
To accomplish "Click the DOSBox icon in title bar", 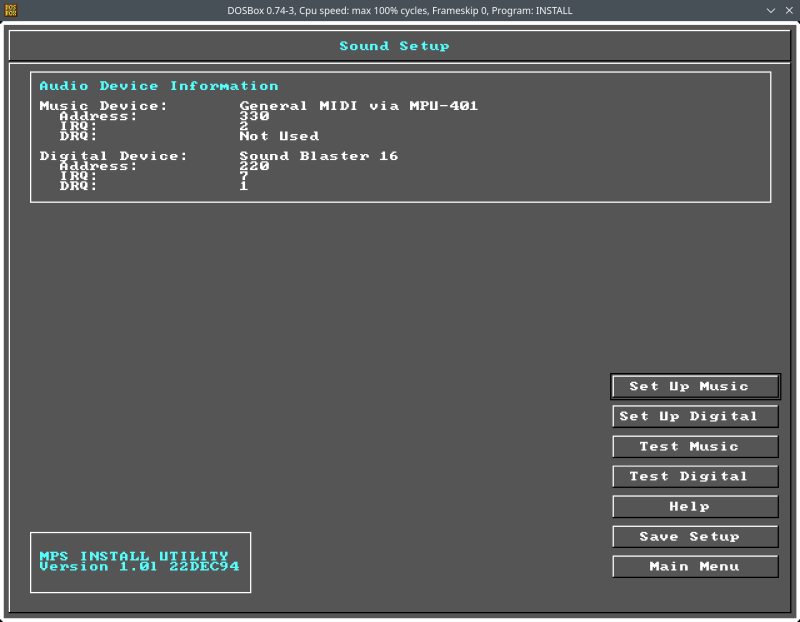I will click(x=12, y=10).
